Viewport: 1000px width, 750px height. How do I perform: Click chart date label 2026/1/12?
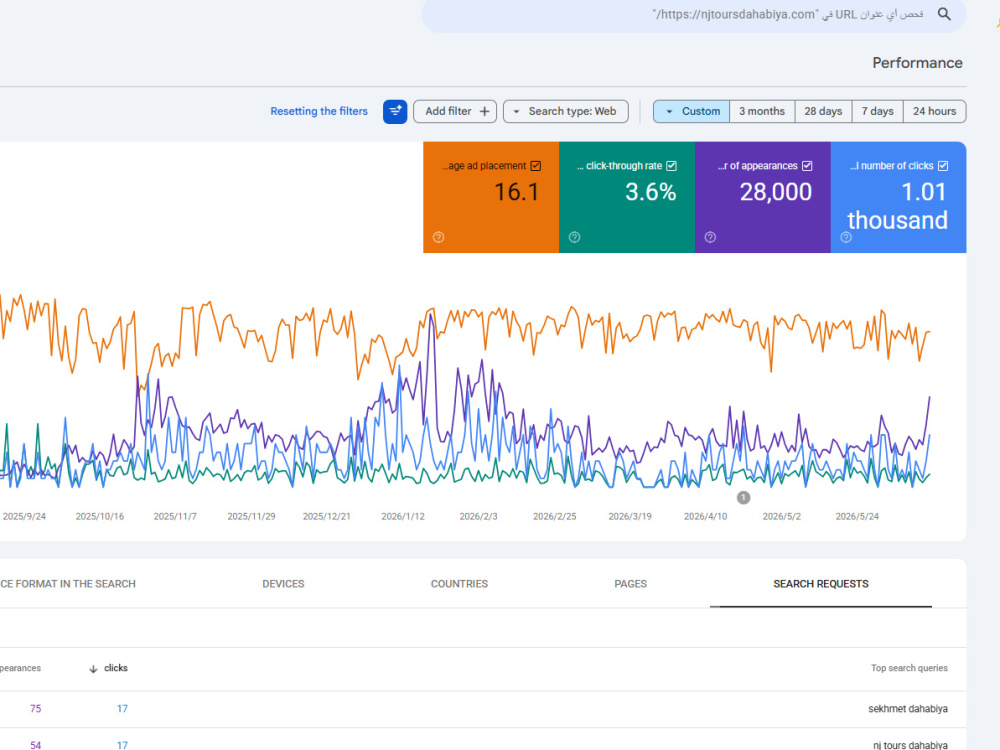[403, 517]
